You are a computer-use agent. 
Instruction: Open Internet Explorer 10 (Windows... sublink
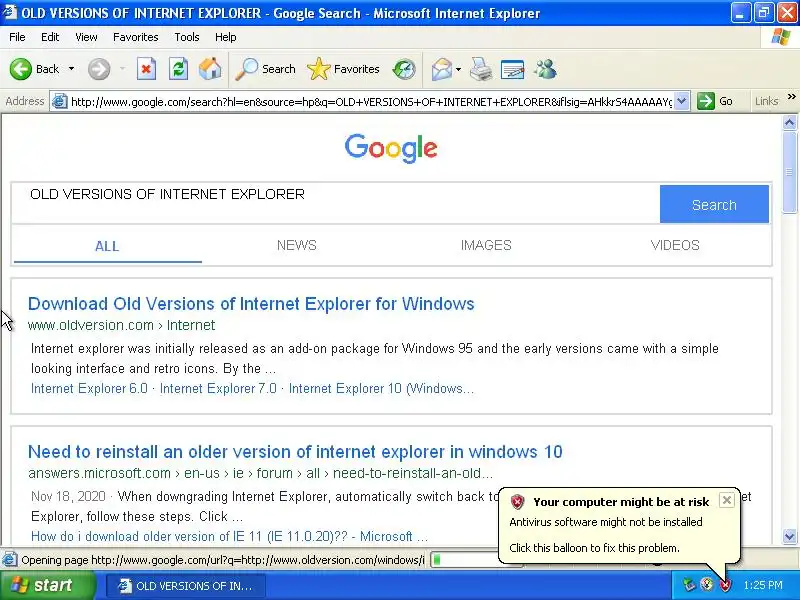[382, 389]
